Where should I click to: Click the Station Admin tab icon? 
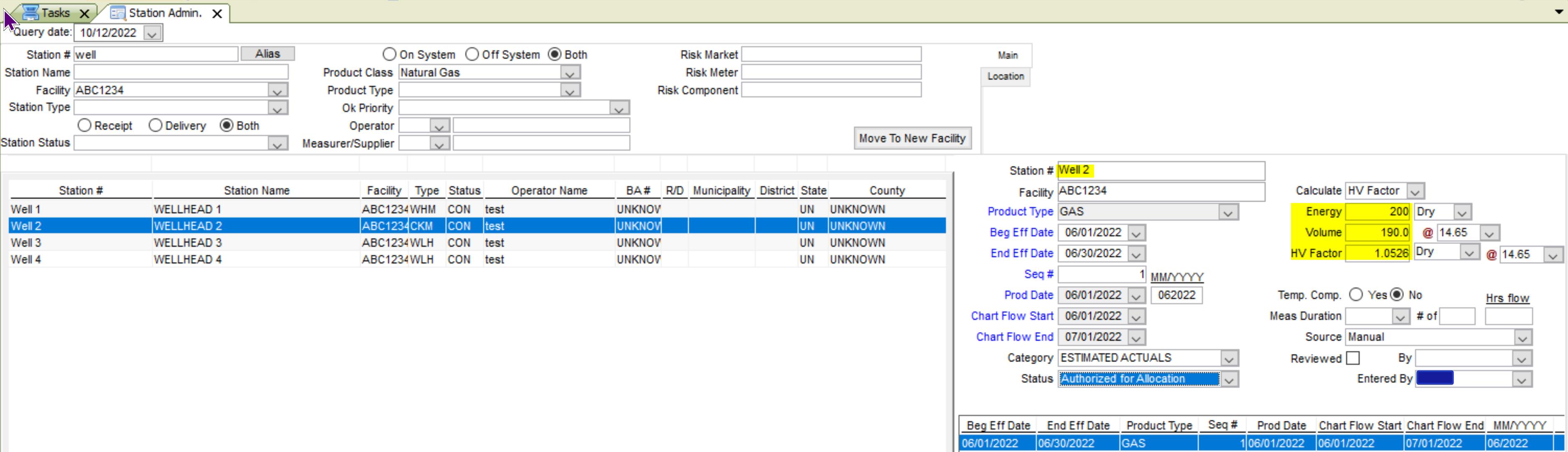pos(118,13)
